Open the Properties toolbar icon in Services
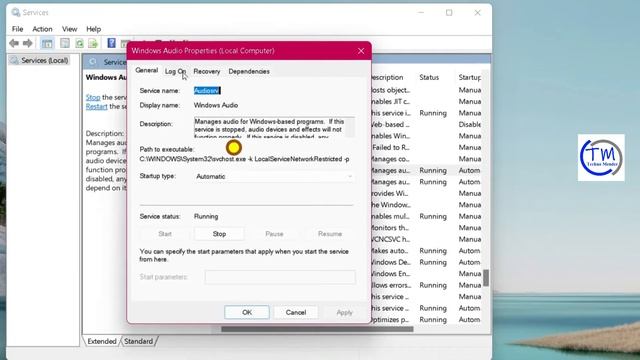640x360 pixels. coord(65,43)
